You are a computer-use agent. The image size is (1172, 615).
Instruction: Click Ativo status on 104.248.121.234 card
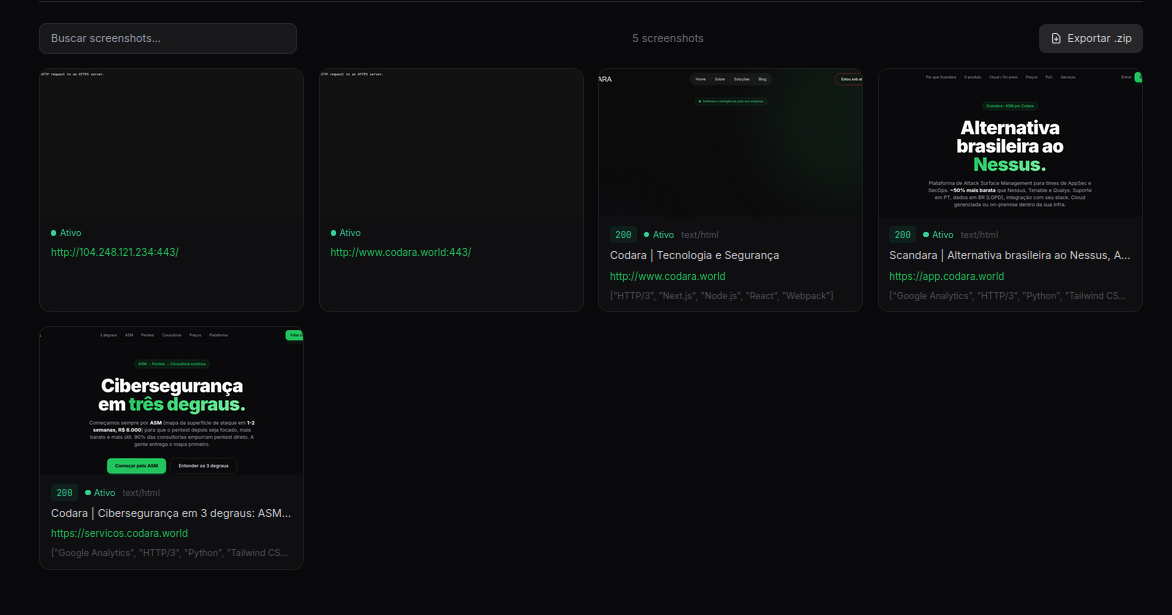point(66,233)
